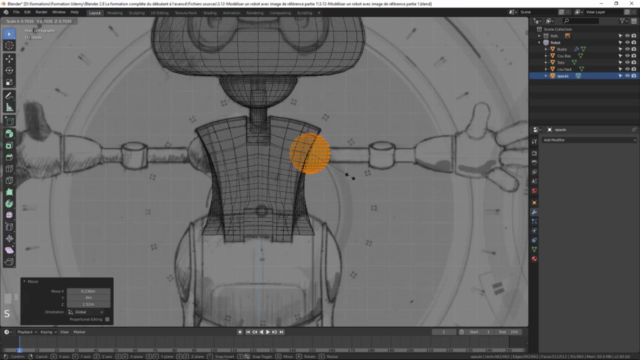Select the Bevel tool
This screenshot has height=360, width=640.
(x=9, y=157)
